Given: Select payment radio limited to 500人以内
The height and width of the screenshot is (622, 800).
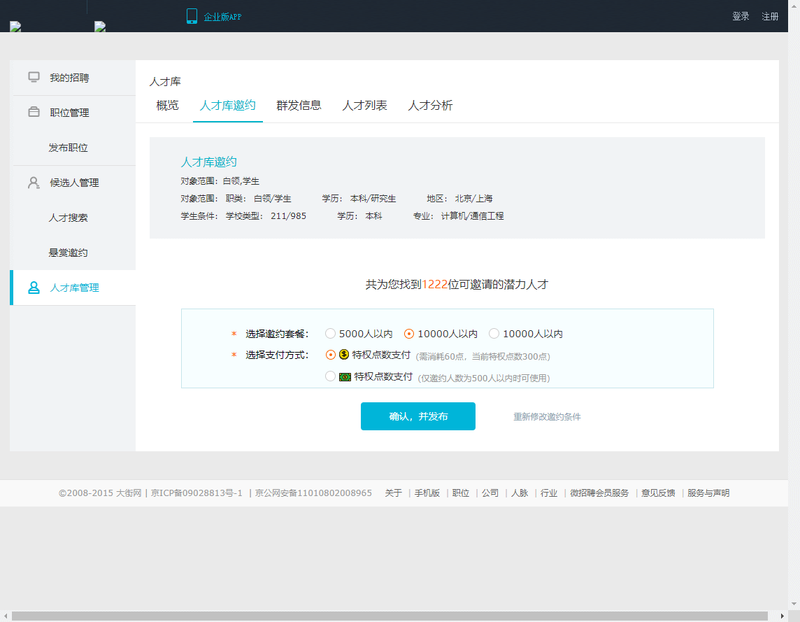Looking at the screenshot, I should pos(330,376).
